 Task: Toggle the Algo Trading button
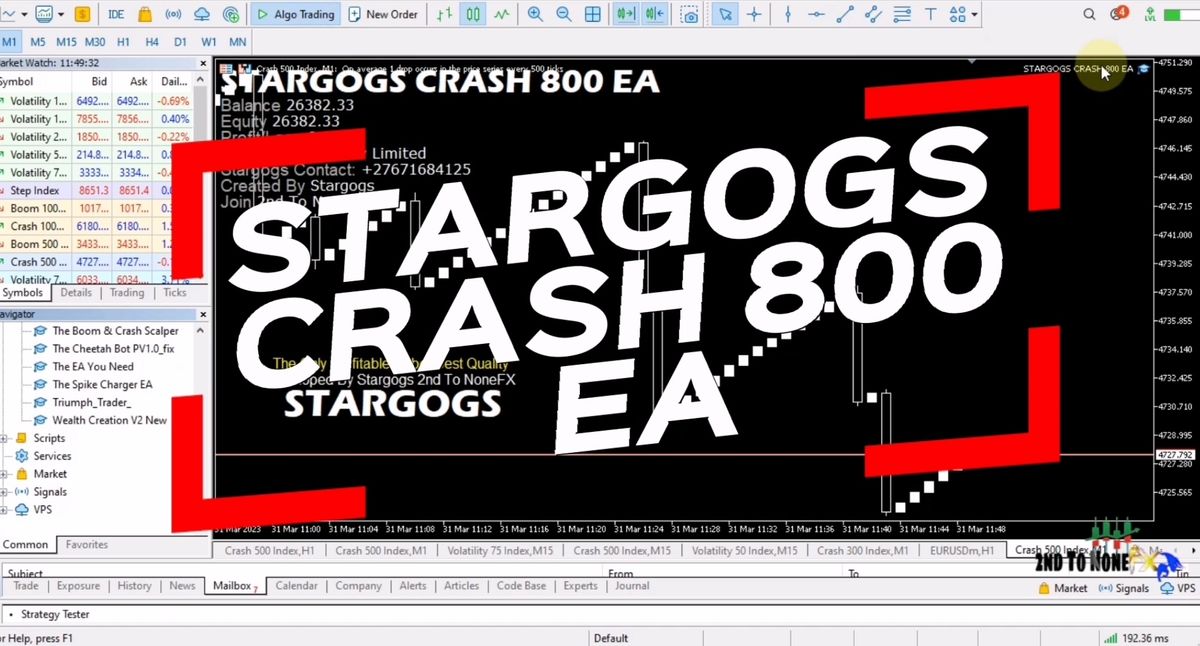(x=295, y=14)
